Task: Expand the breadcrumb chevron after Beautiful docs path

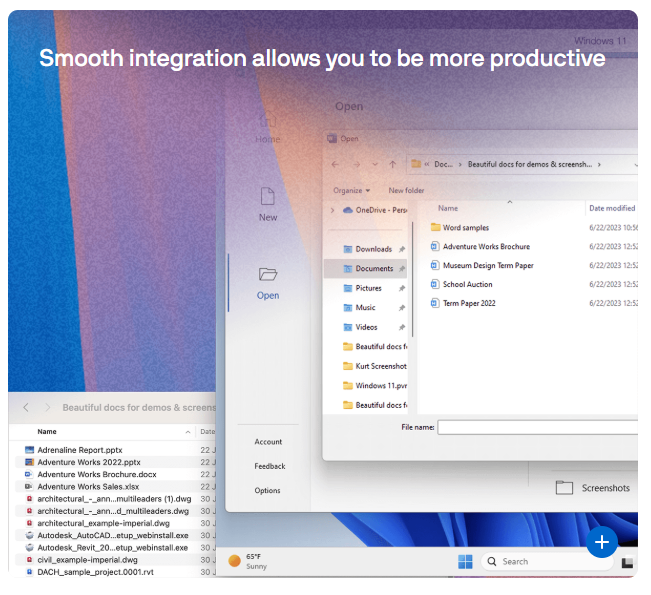Action: click(x=599, y=164)
